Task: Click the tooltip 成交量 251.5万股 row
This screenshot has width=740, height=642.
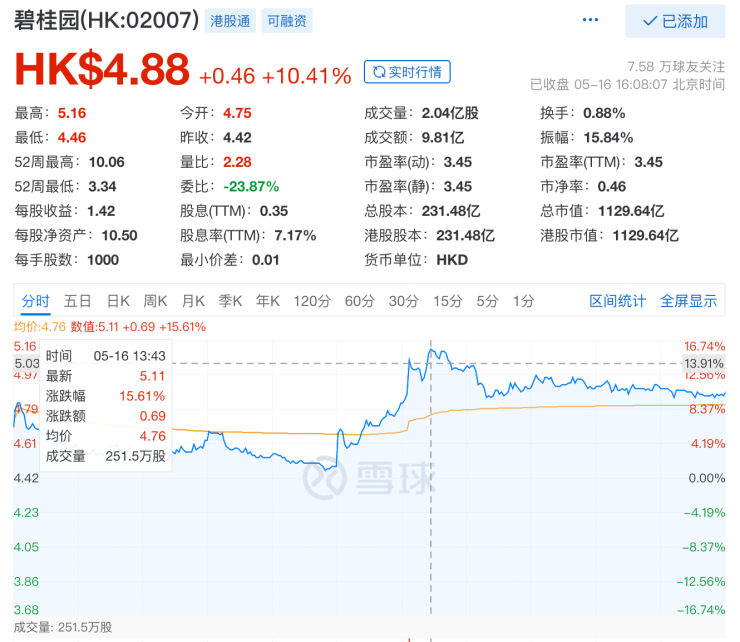Action: click(106, 456)
